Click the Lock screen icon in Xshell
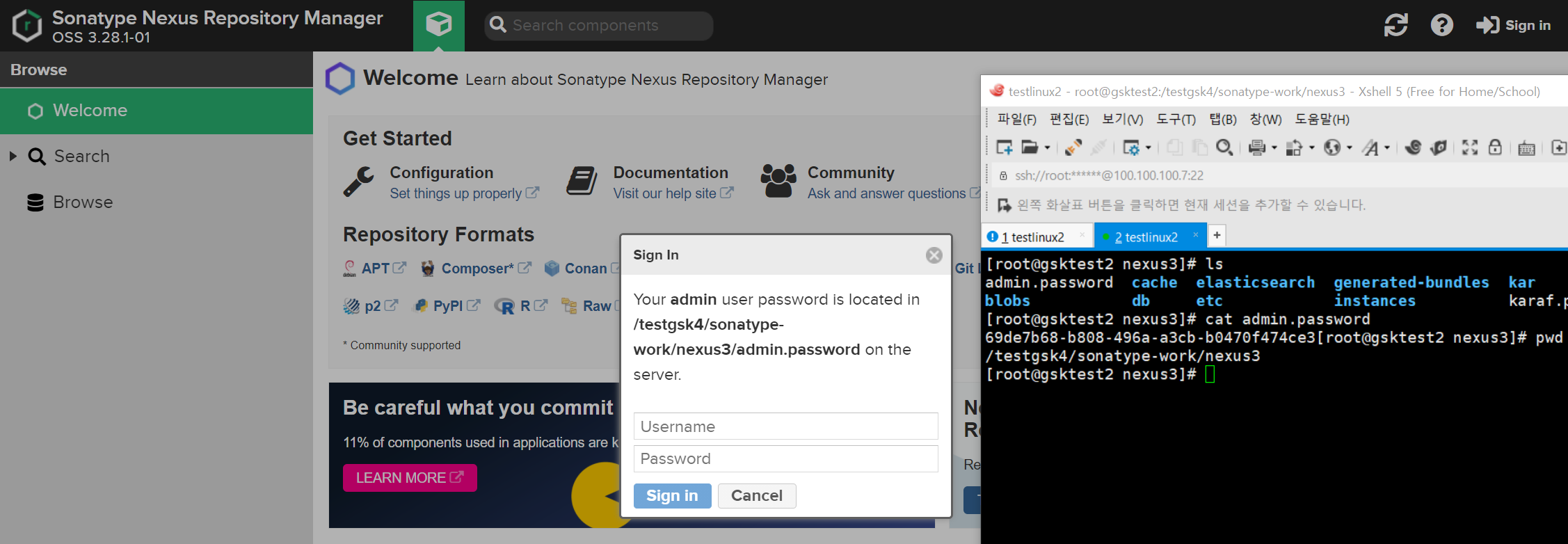1568x544 pixels. coord(1495,147)
